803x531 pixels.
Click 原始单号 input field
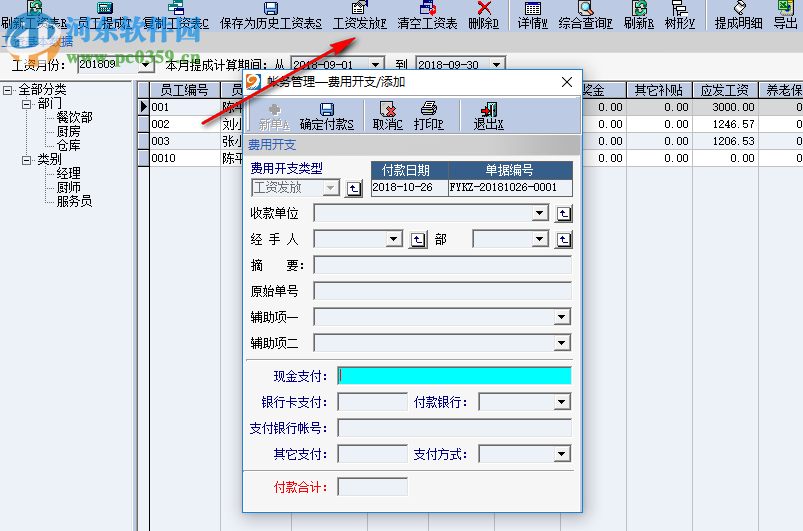pos(442,291)
